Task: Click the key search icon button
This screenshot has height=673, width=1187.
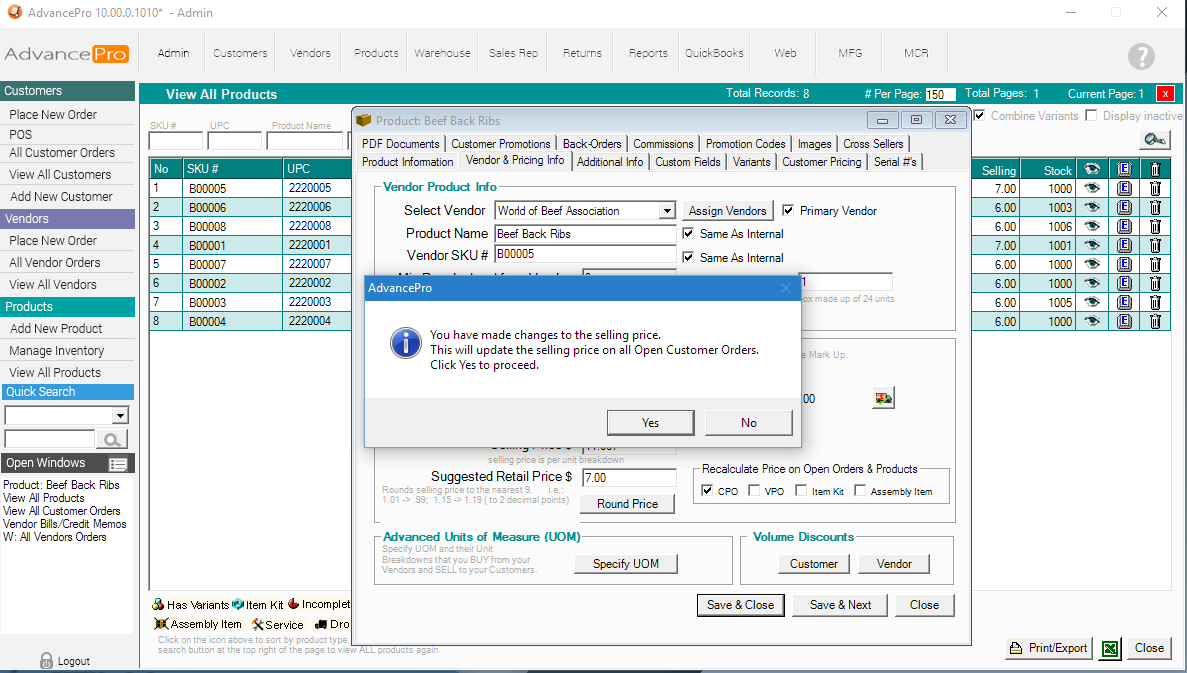Action: (x=1155, y=140)
